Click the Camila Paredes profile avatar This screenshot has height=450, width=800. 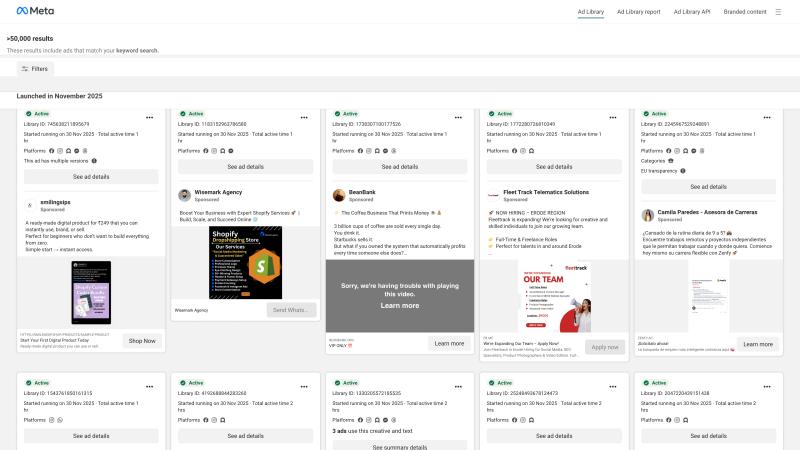647,215
